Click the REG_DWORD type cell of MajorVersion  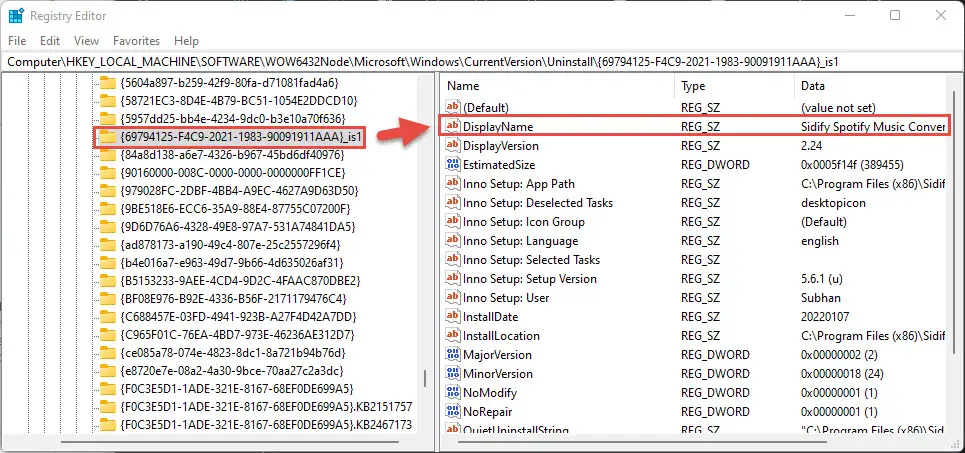pyautogui.click(x=715, y=355)
